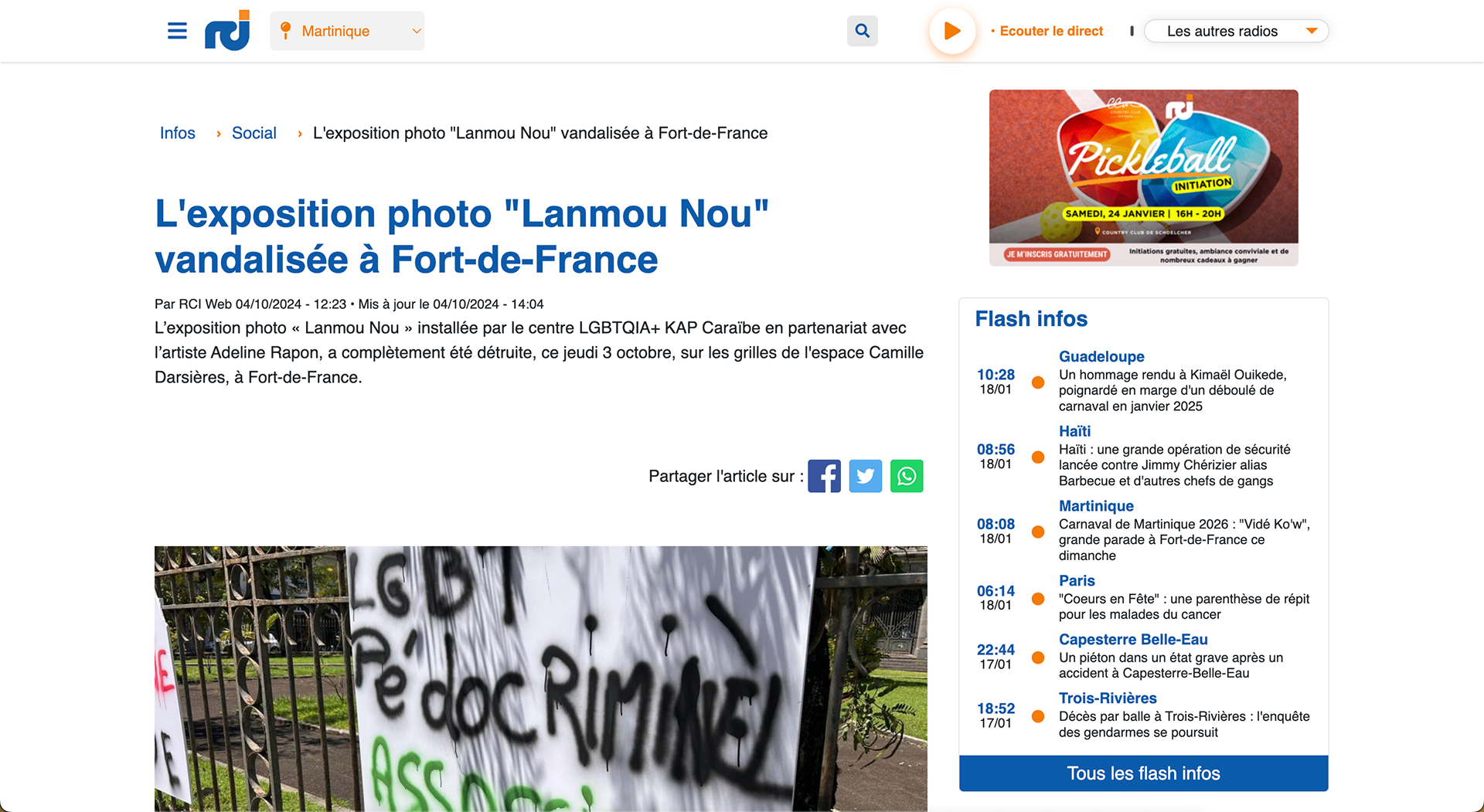Expand the Martinique region dropdown
Viewport: 1484px width, 812px height.
(347, 31)
